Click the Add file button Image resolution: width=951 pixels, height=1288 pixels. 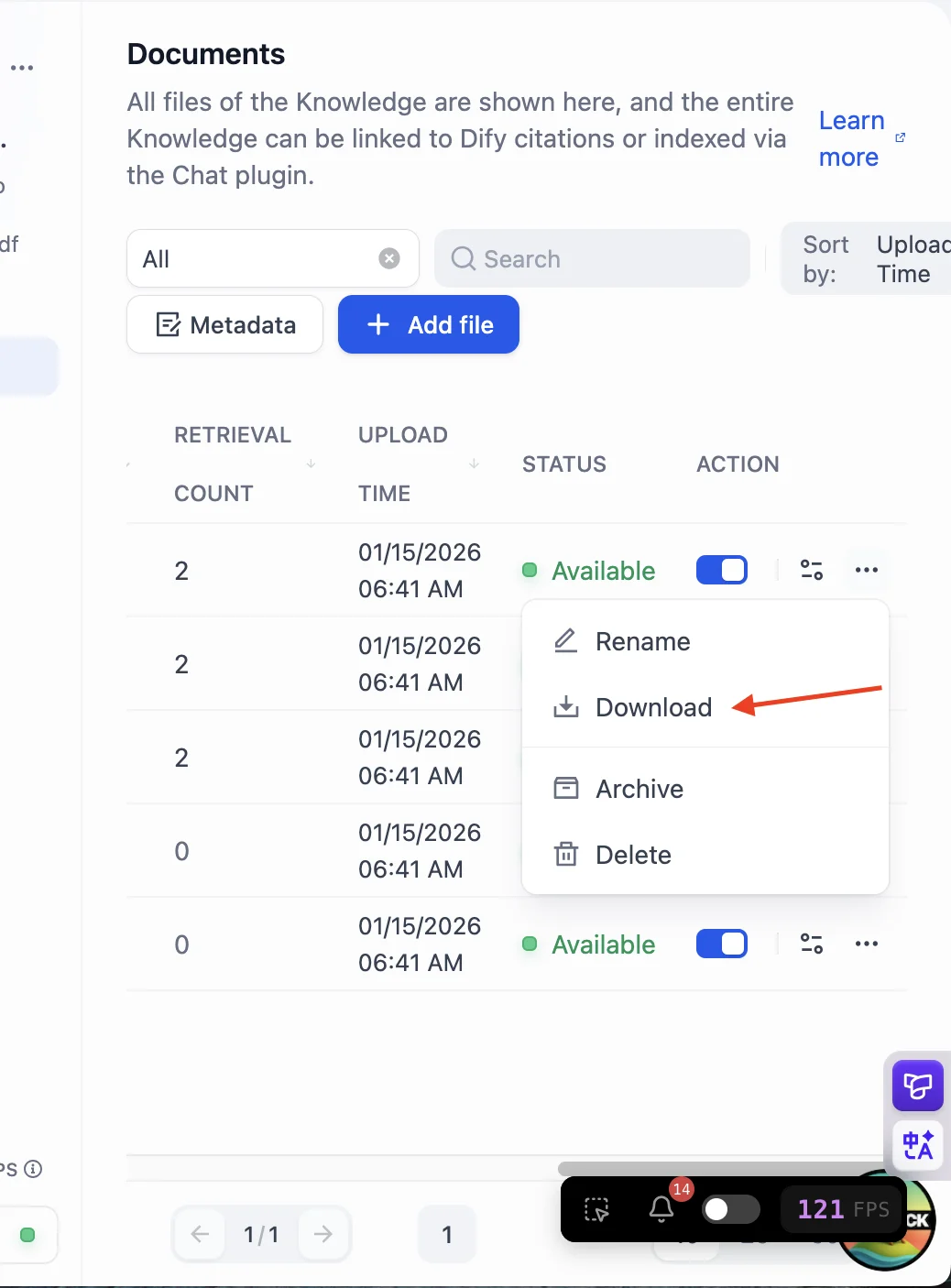click(429, 324)
